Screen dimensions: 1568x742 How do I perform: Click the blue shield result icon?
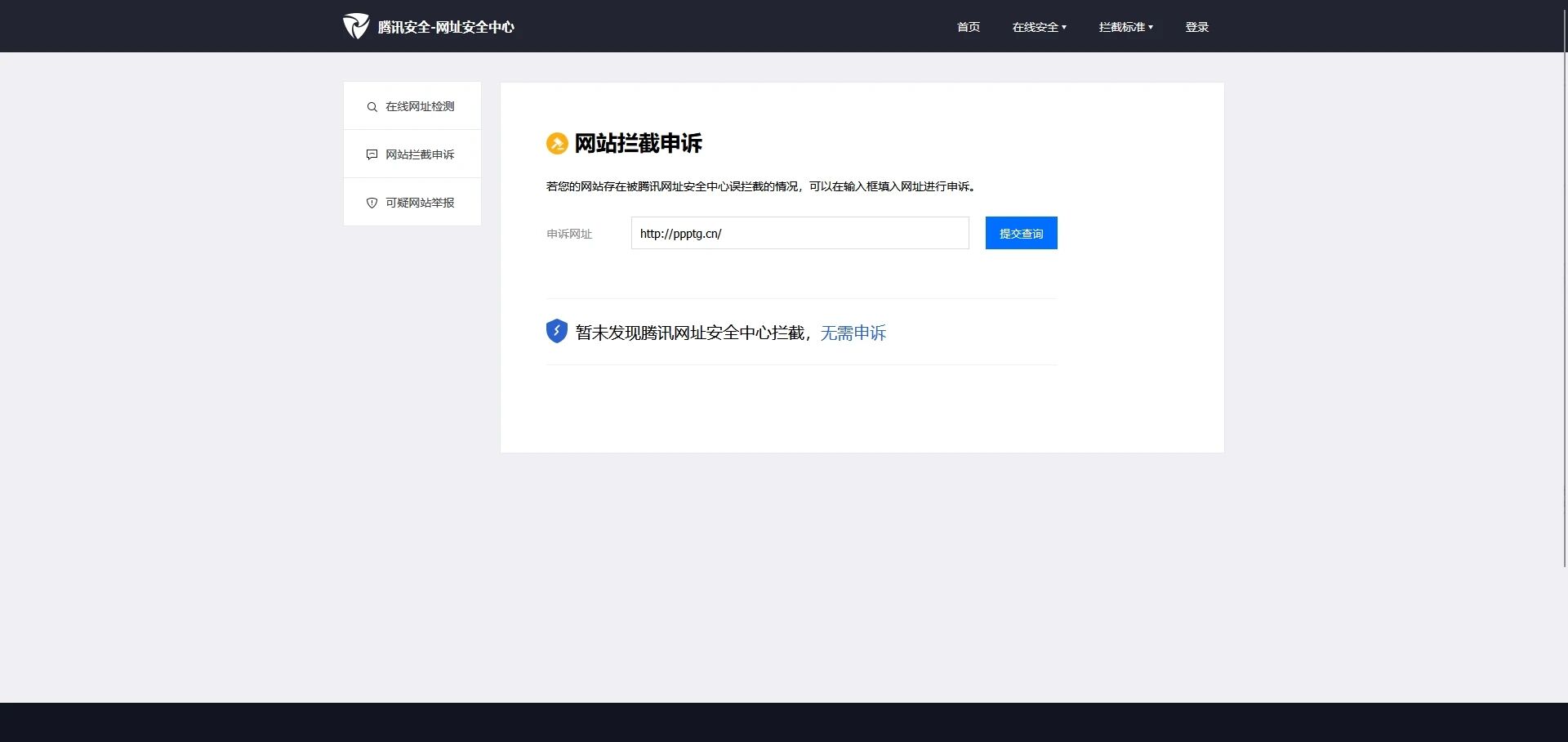click(557, 331)
